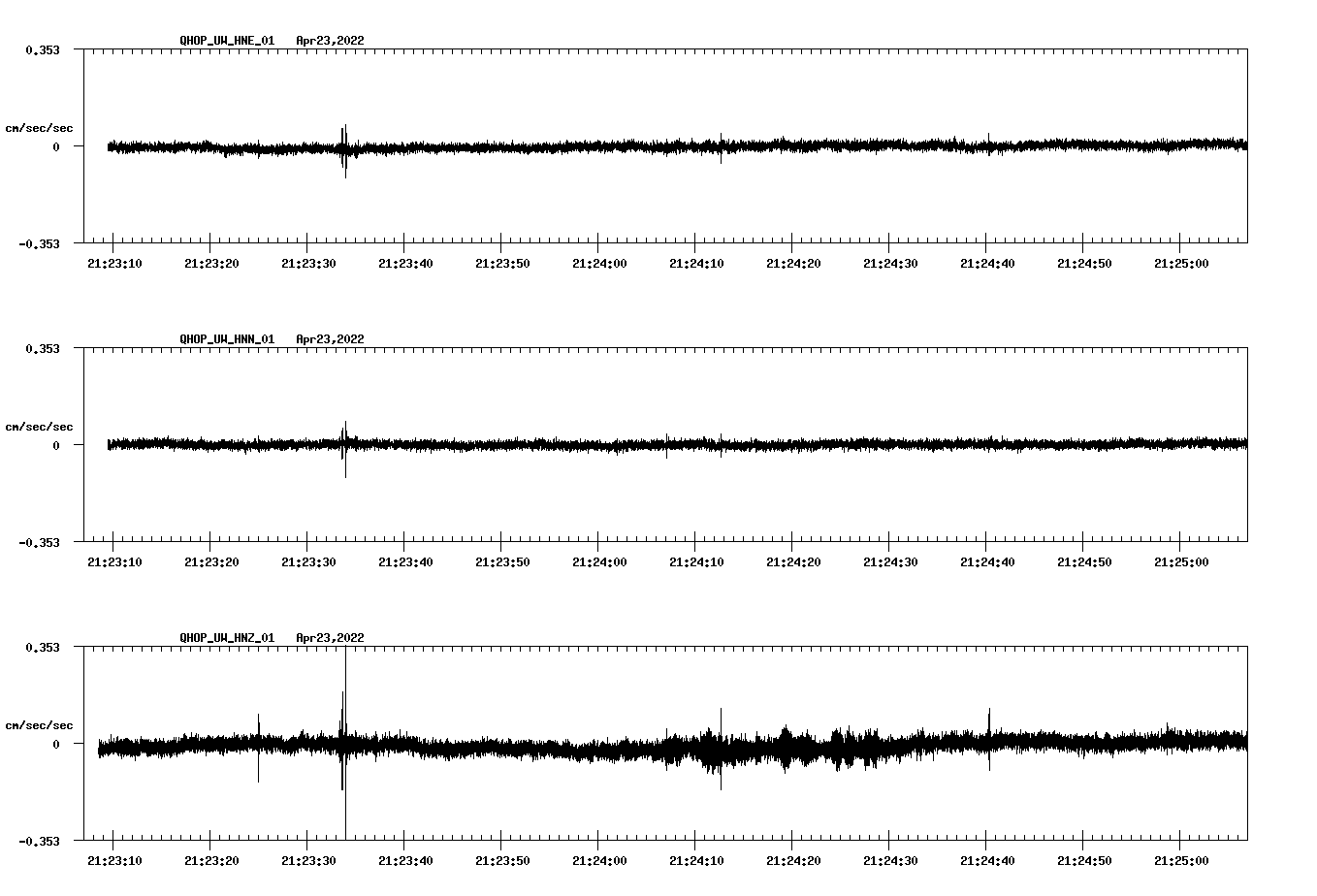Image resolution: width=1317 pixels, height=896 pixels.
Task: Click the 0.353 upper limit on HNZ plot
Action: [42, 647]
